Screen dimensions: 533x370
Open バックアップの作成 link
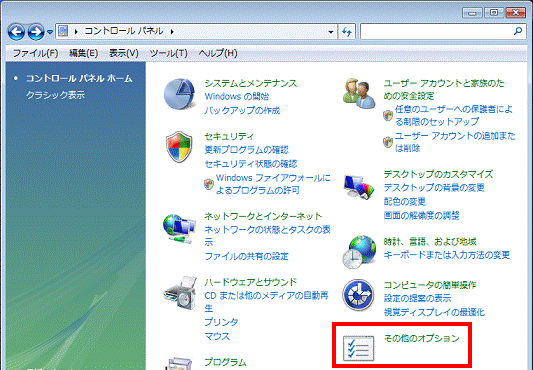(x=242, y=110)
